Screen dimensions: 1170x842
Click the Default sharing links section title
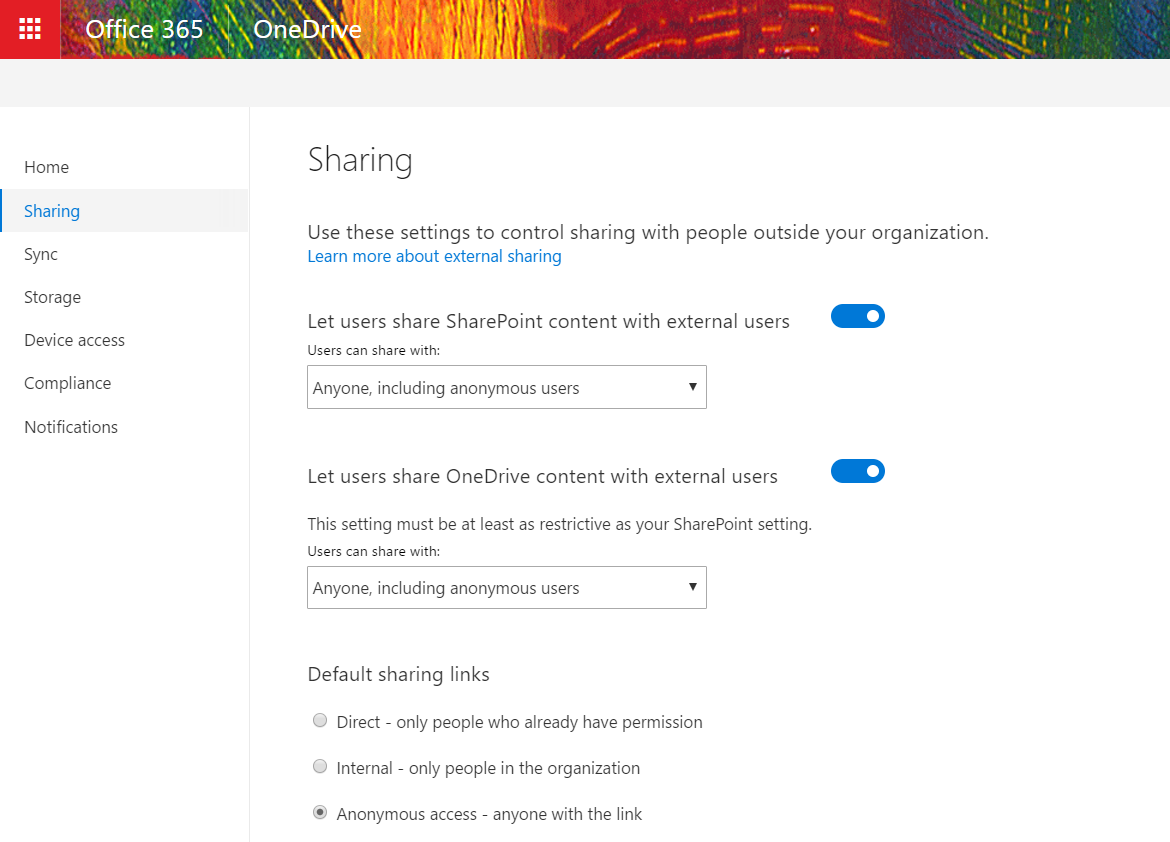point(398,674)
